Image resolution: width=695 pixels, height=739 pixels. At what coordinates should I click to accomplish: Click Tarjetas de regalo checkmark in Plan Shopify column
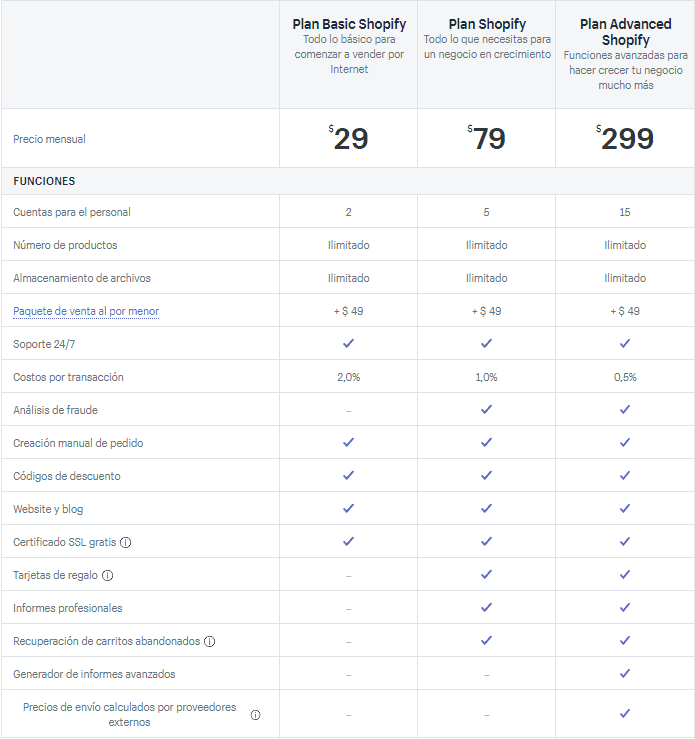point(486,575)
